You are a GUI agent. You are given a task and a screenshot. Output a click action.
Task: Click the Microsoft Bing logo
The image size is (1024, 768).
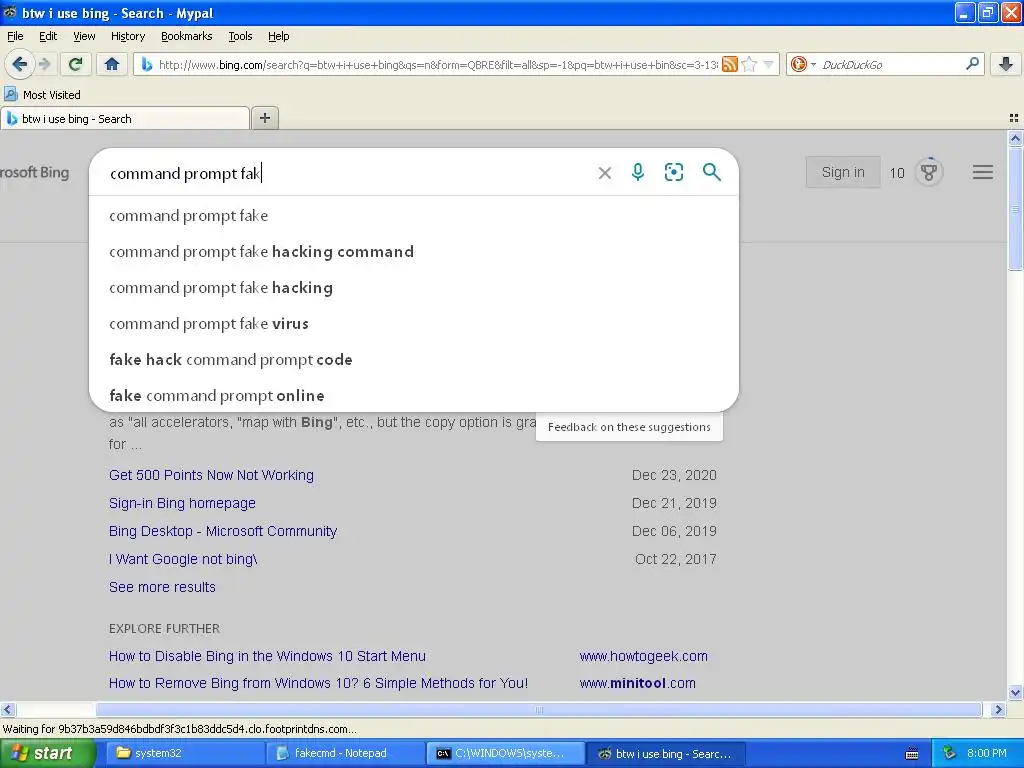click(x=34, y=172)
